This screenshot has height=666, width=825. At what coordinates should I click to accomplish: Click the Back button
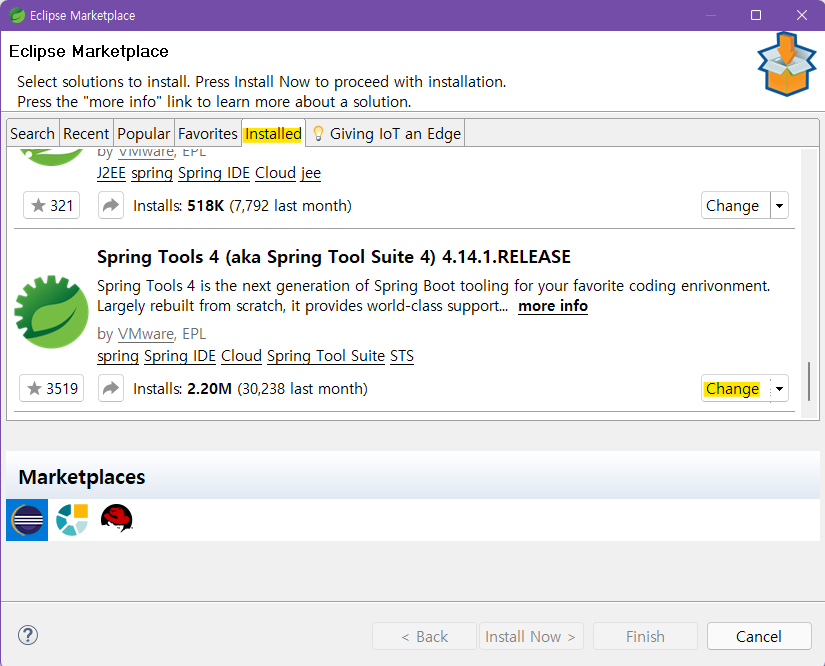pos(424,637)
